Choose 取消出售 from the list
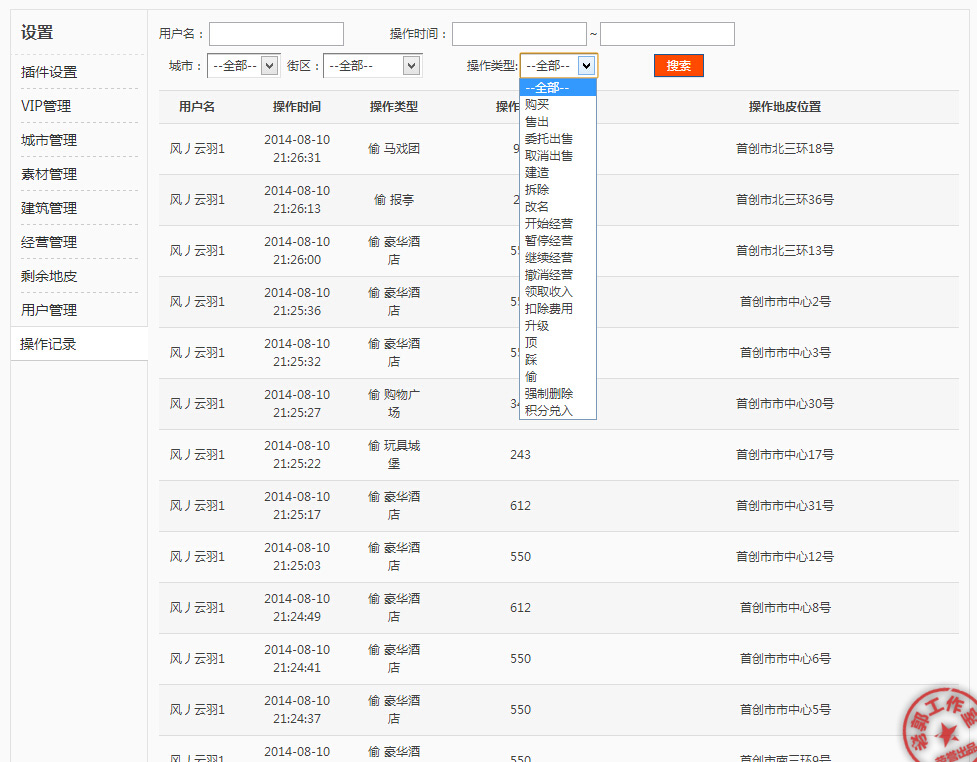The height and width of the screenshot is (762, 977). click(558, 155)
